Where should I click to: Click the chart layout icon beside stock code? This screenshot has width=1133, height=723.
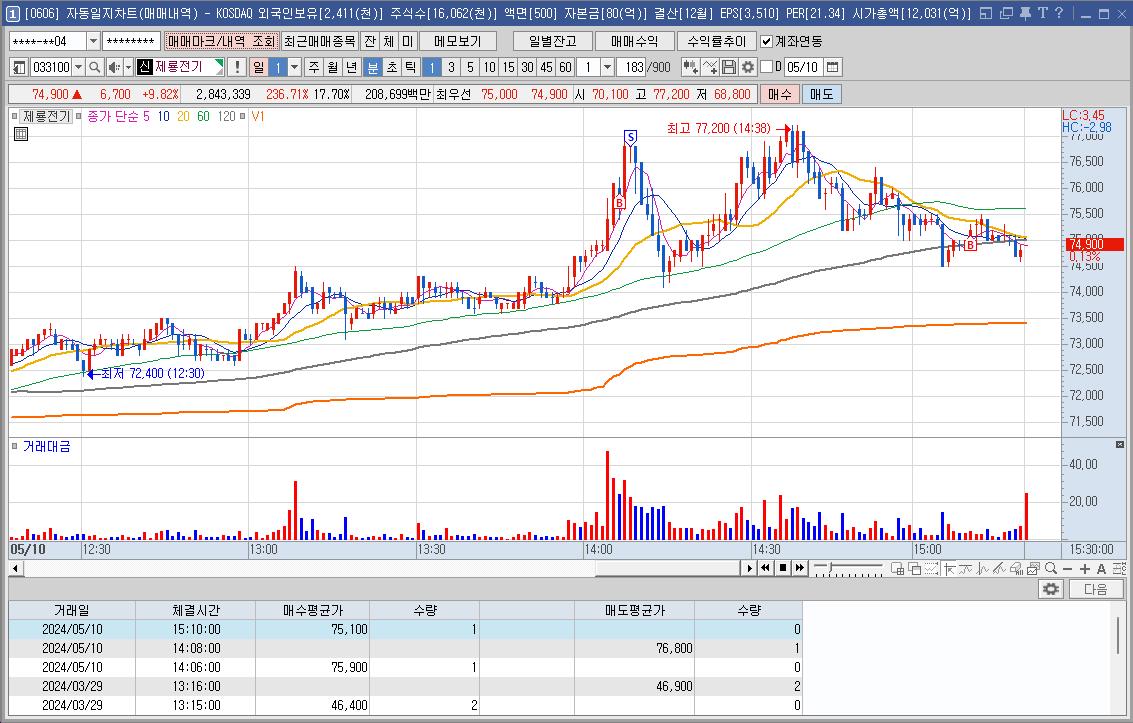pos(20,67)
